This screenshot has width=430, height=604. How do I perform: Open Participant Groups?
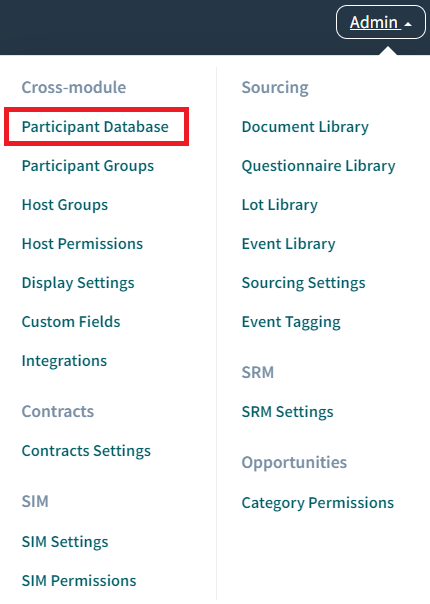click(x=88, y=166)
